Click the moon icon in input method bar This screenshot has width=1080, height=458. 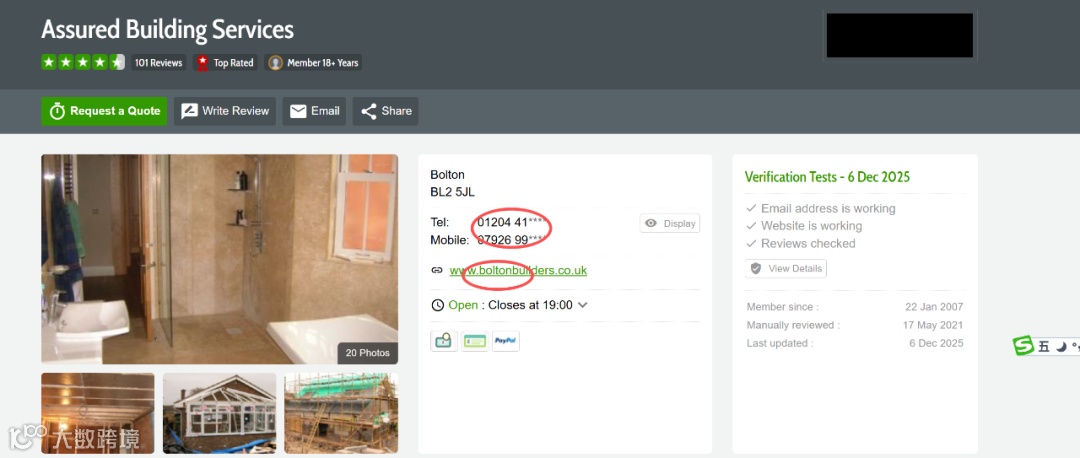click(x=1061, y=346)
